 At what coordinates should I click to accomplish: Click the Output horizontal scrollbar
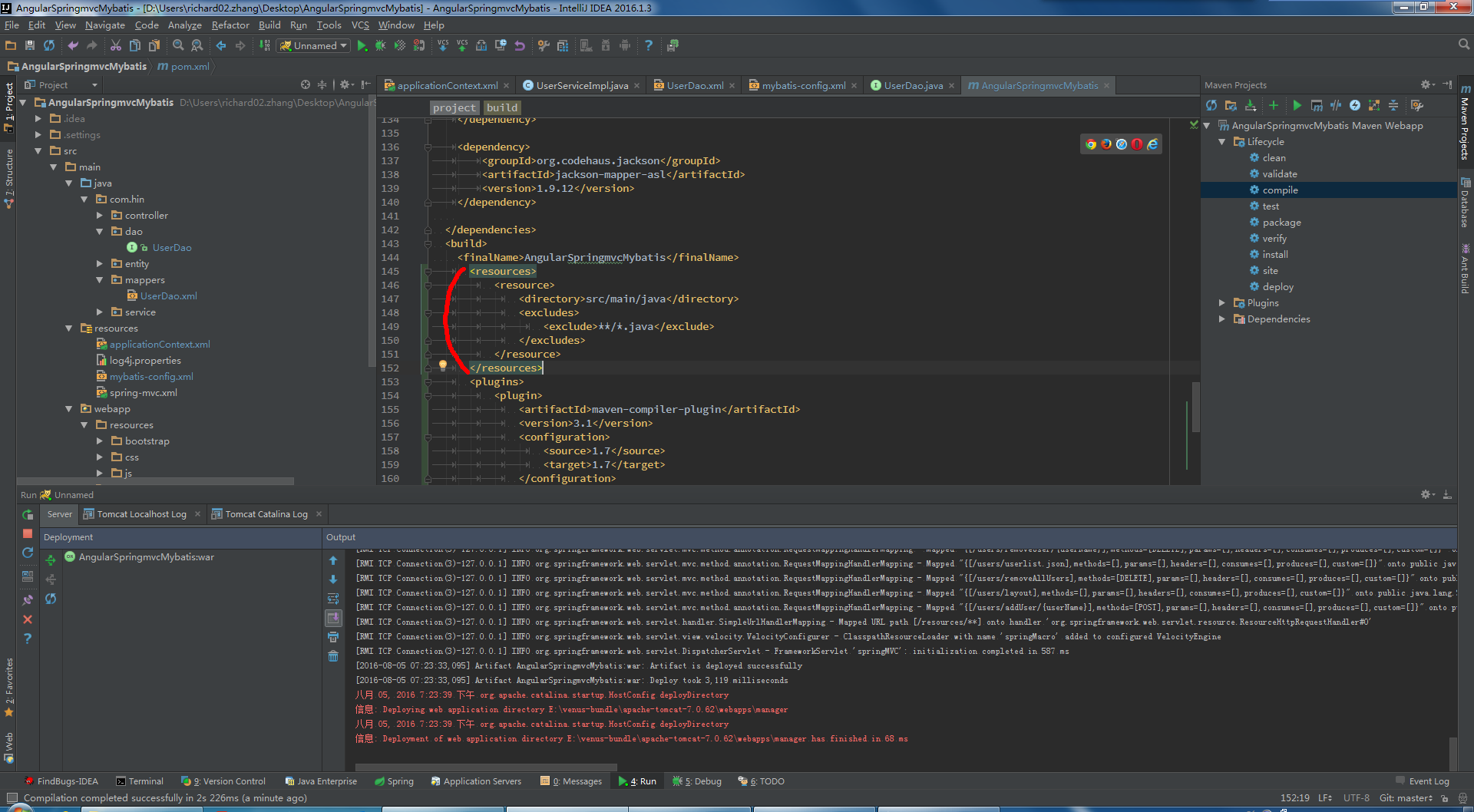pos(485,767)
